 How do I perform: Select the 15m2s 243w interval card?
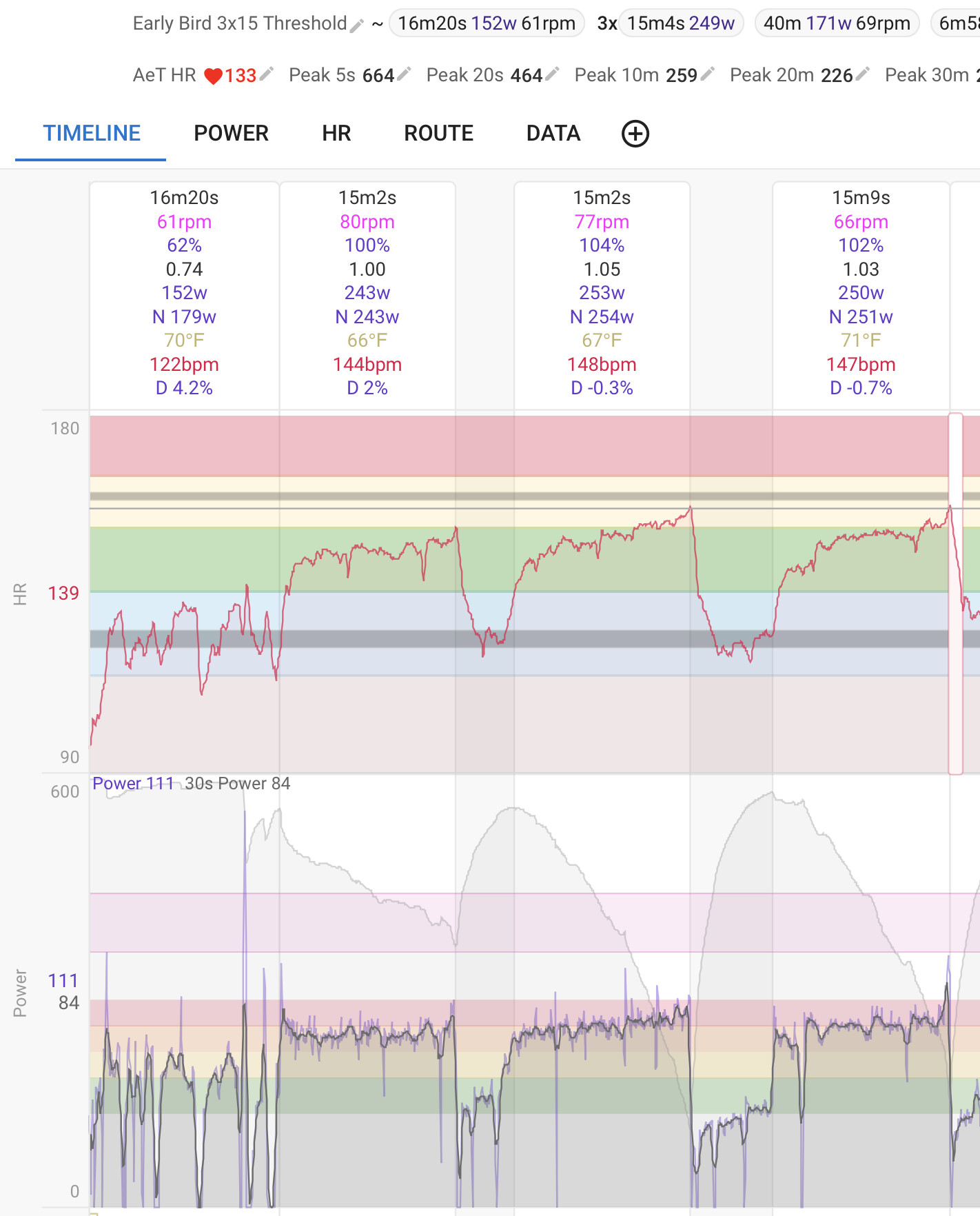click(367, 293)
